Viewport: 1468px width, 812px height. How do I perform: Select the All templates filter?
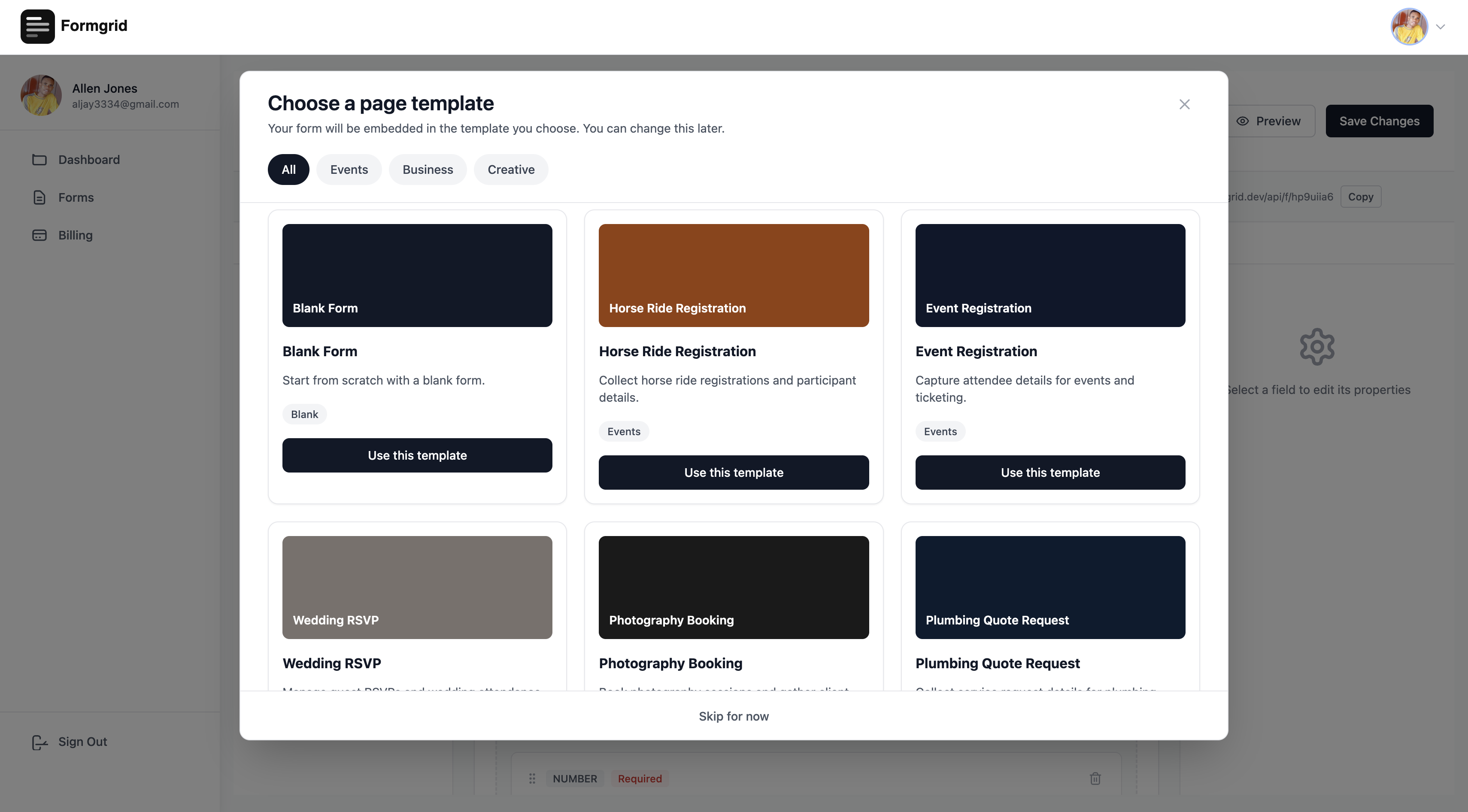tap(288, 169)
